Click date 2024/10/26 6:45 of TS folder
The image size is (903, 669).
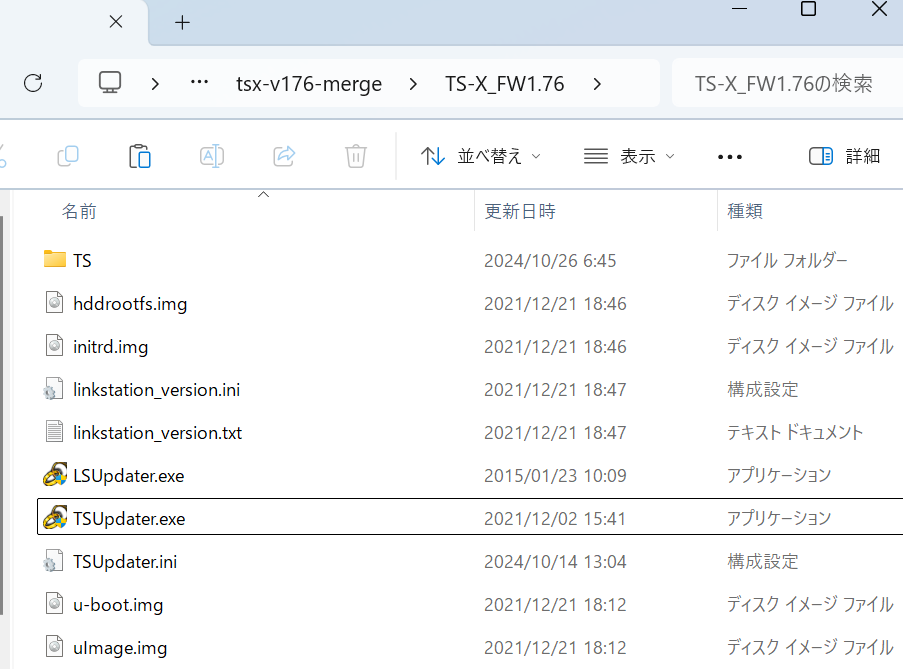click(550, 261)
